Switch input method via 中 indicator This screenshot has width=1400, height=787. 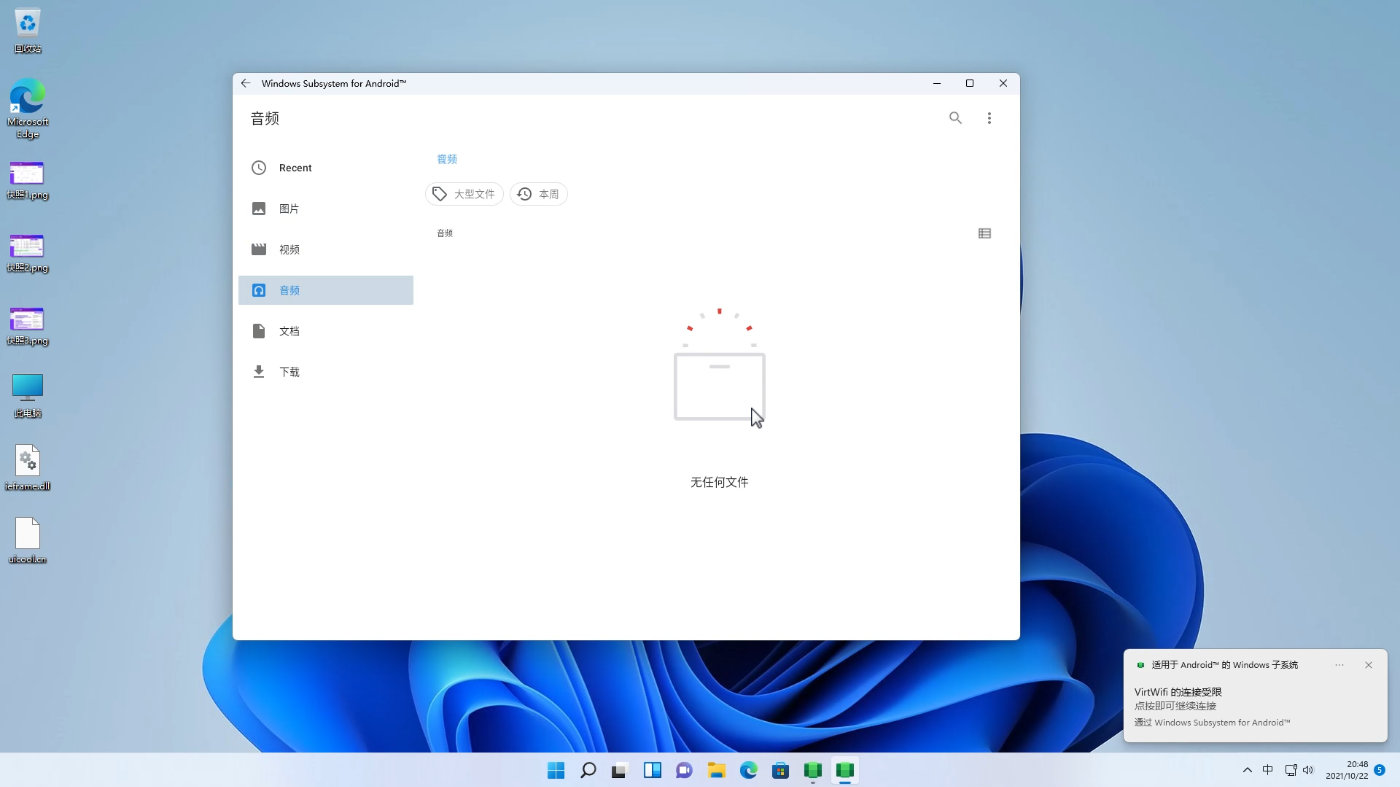pos(1268,770)
